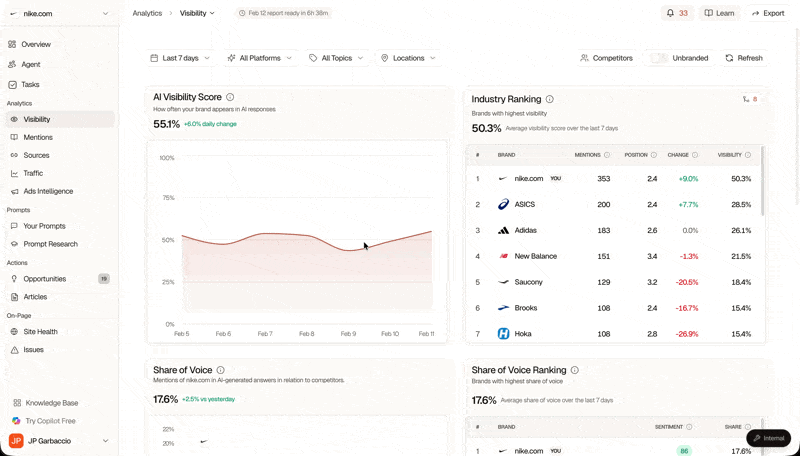Select the Adidas row
This screenshot has height=456, width=800.
point(614,231)
